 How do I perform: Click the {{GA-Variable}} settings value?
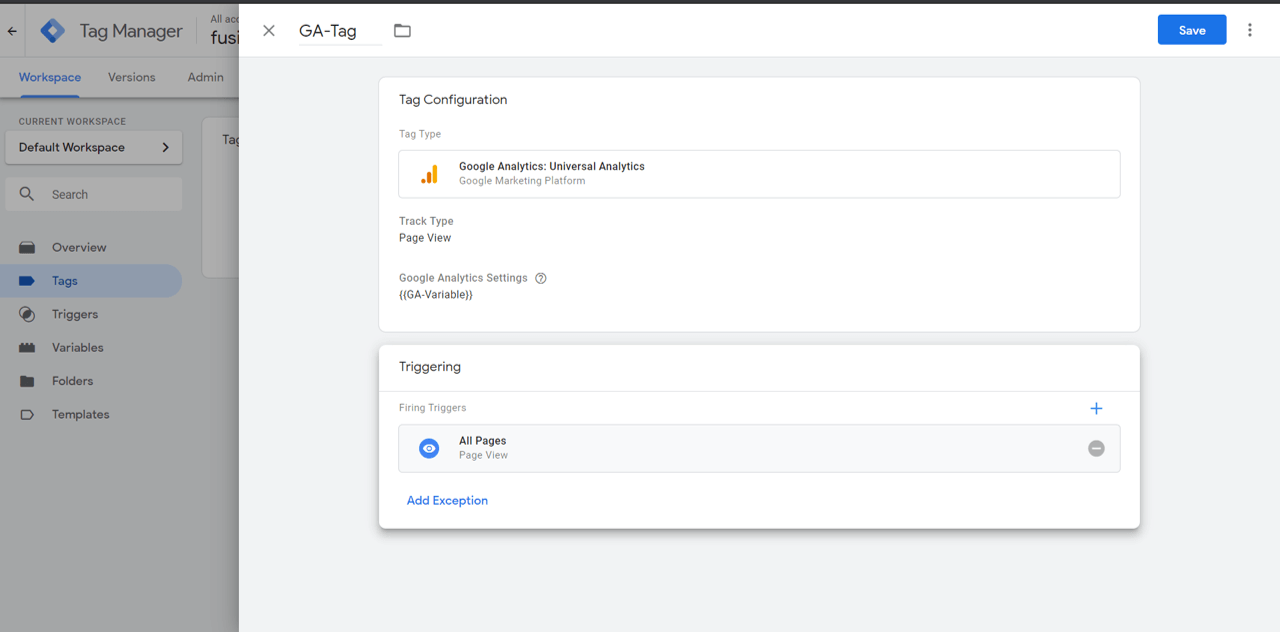point(436,295)
